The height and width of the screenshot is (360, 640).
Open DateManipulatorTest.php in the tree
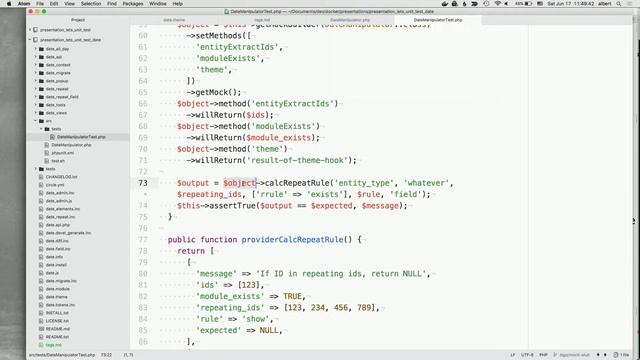81,137
